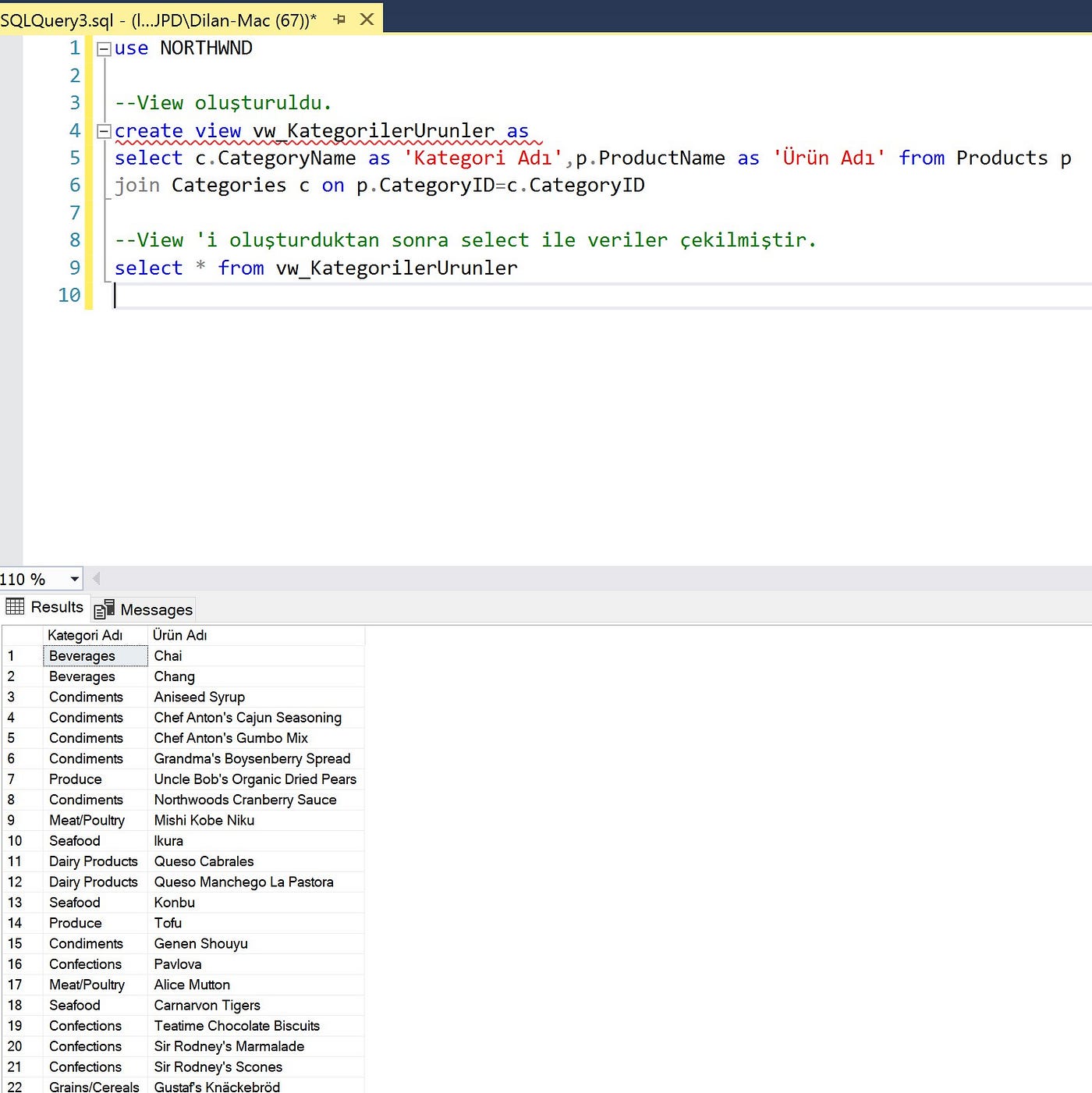This screenshot has width=1092, height=1093.
Task: Select the 'Mishi Kobe Niku' cell
Action: pyautogui.click(x=256, y=820)
